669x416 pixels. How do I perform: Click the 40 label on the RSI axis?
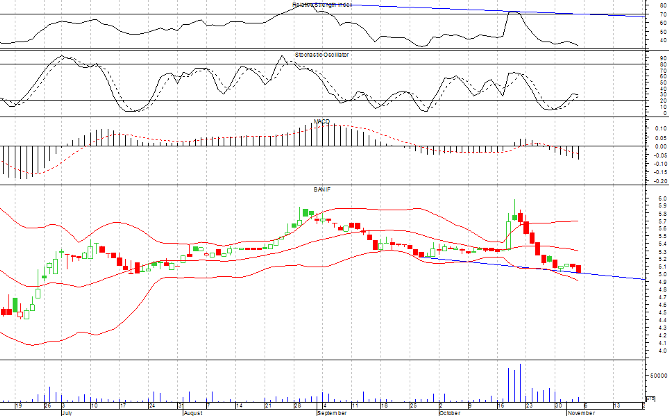pos(663,41)
